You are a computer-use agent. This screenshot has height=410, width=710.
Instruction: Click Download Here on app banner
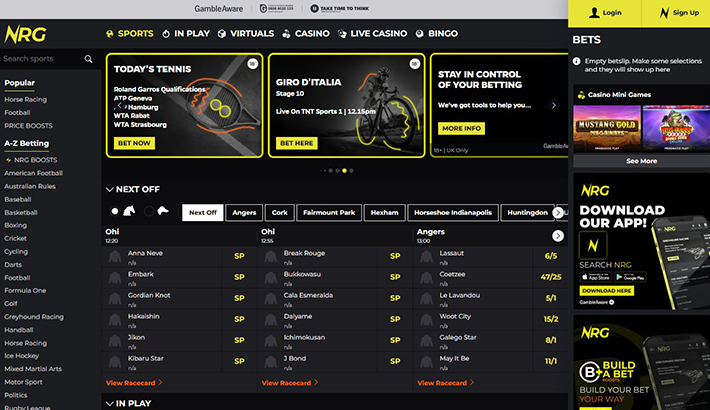606,291
